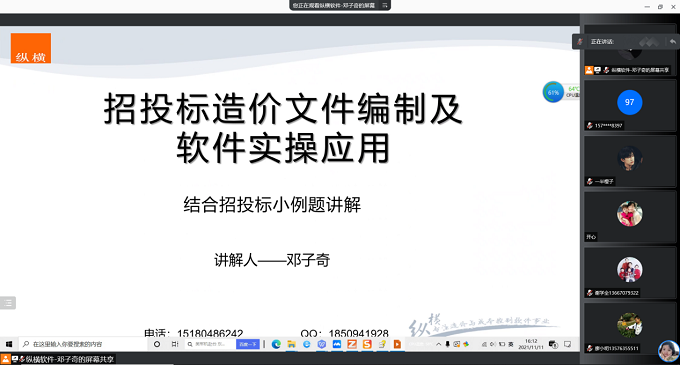Open the Windows Start menu
Image resolution: width=680 pixels, height=365 pixels.
[9, 344]
